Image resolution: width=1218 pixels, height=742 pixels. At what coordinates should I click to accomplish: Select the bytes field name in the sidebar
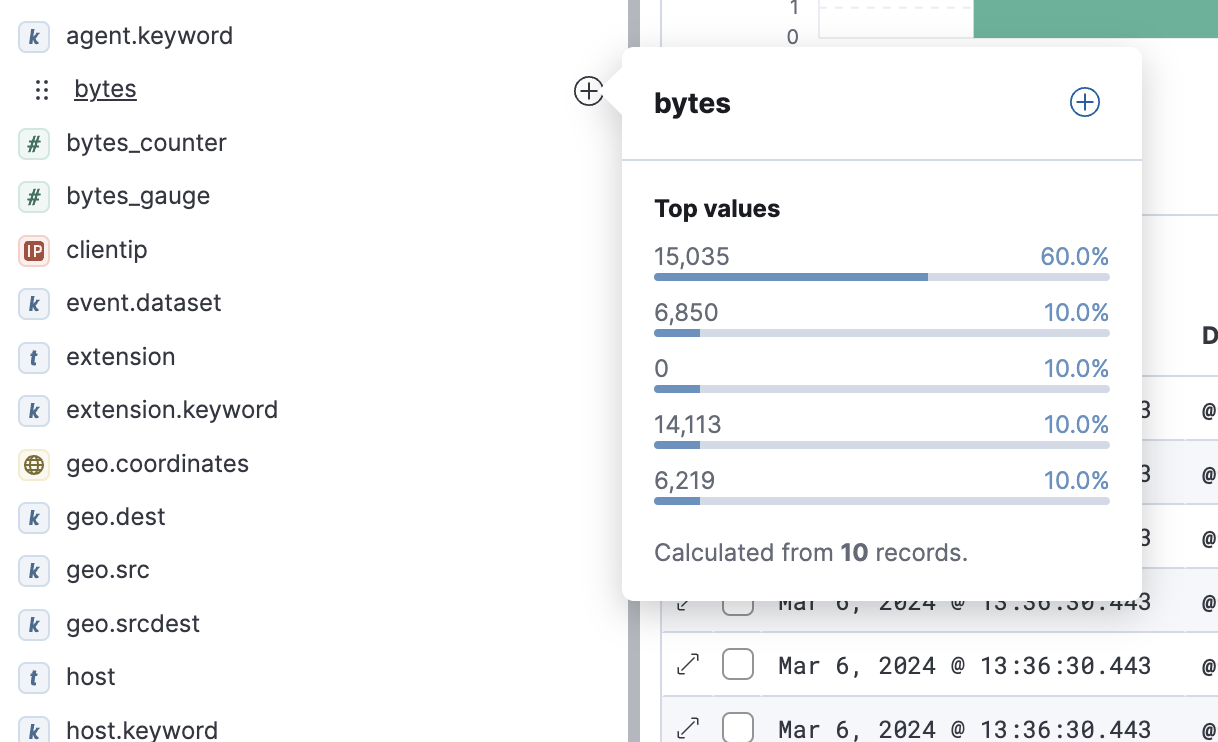(x=105, y=89)
